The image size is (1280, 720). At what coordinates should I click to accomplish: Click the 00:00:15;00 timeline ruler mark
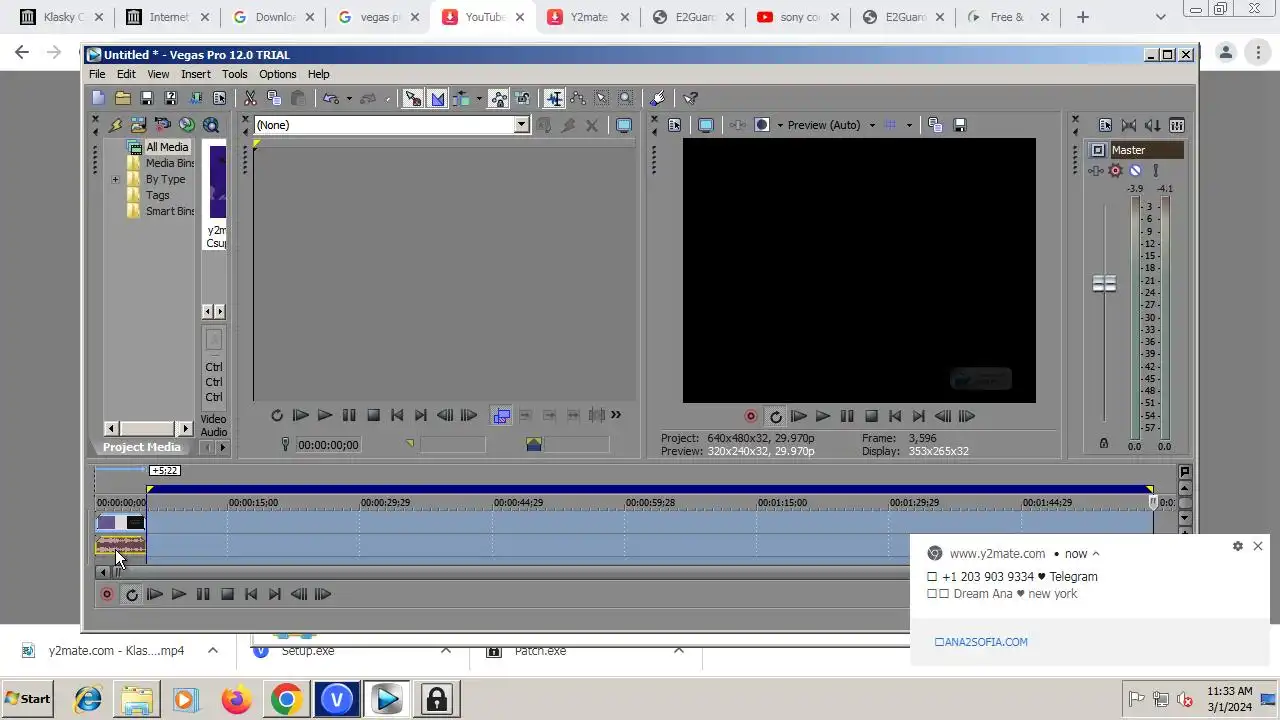click(253, 503)
